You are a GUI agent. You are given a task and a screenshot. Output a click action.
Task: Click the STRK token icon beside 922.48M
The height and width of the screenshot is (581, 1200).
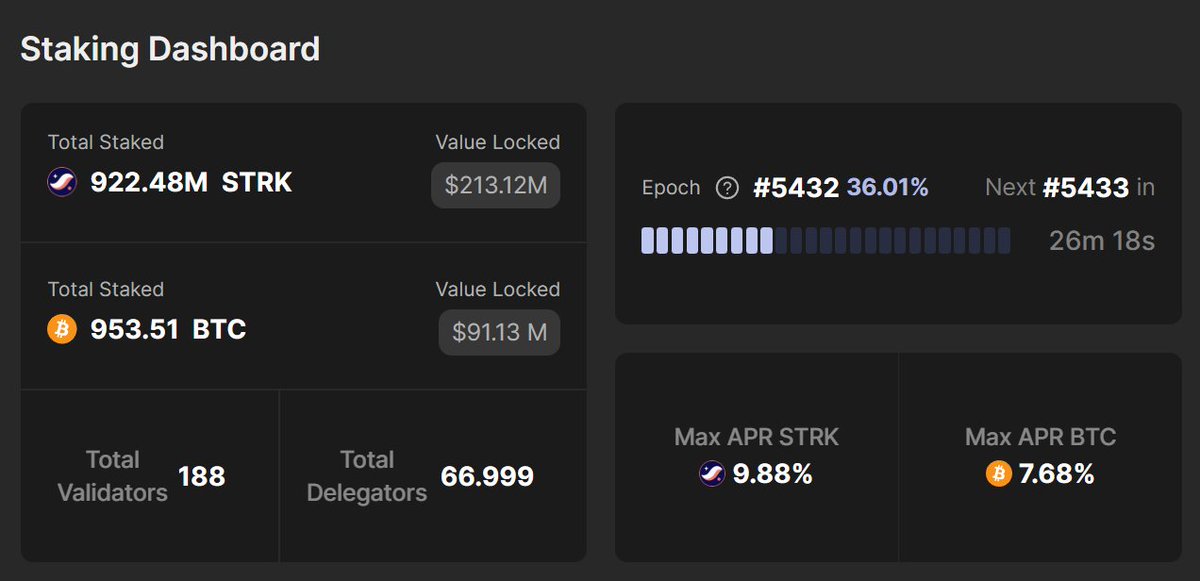62,183
